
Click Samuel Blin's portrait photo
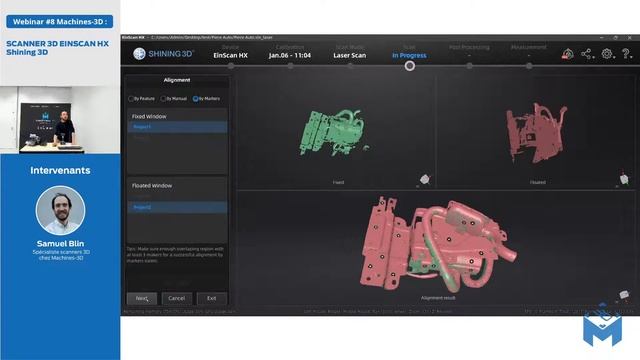60,211
